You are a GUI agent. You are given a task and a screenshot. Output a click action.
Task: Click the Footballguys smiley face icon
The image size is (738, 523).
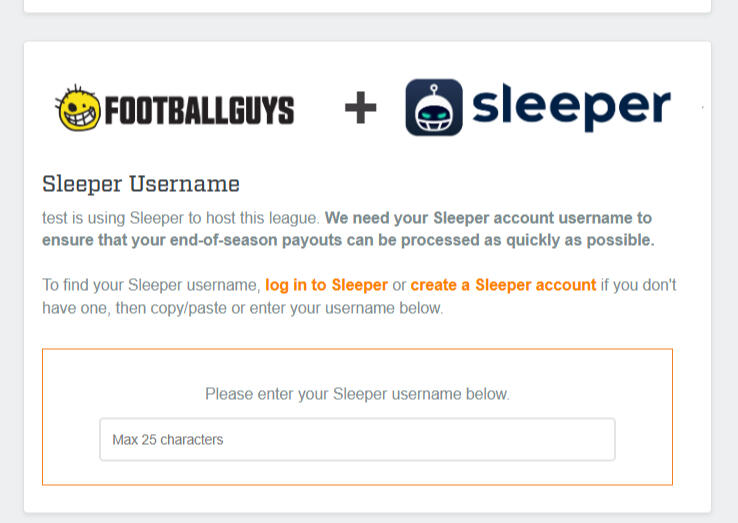[78, 108]
